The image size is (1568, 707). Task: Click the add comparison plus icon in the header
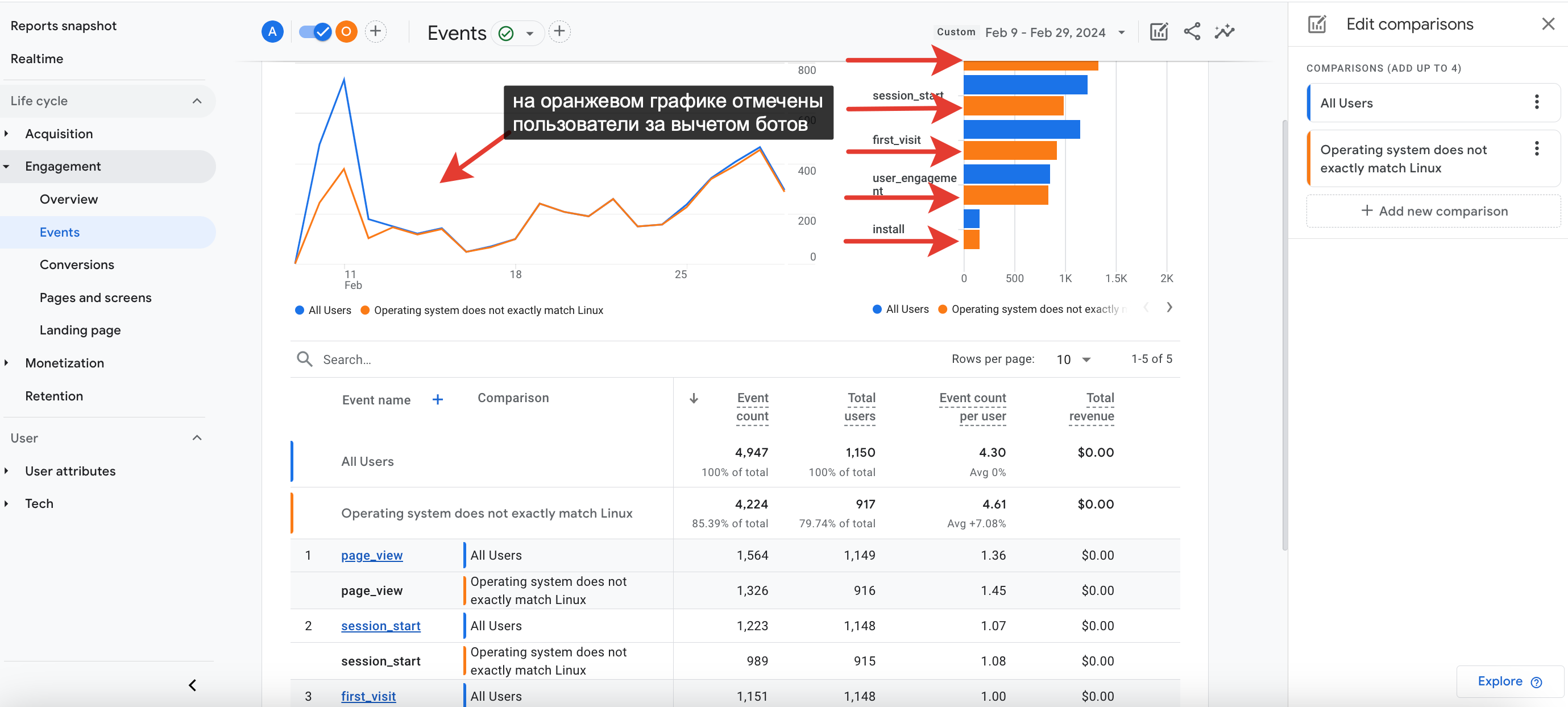pos(376,31)
